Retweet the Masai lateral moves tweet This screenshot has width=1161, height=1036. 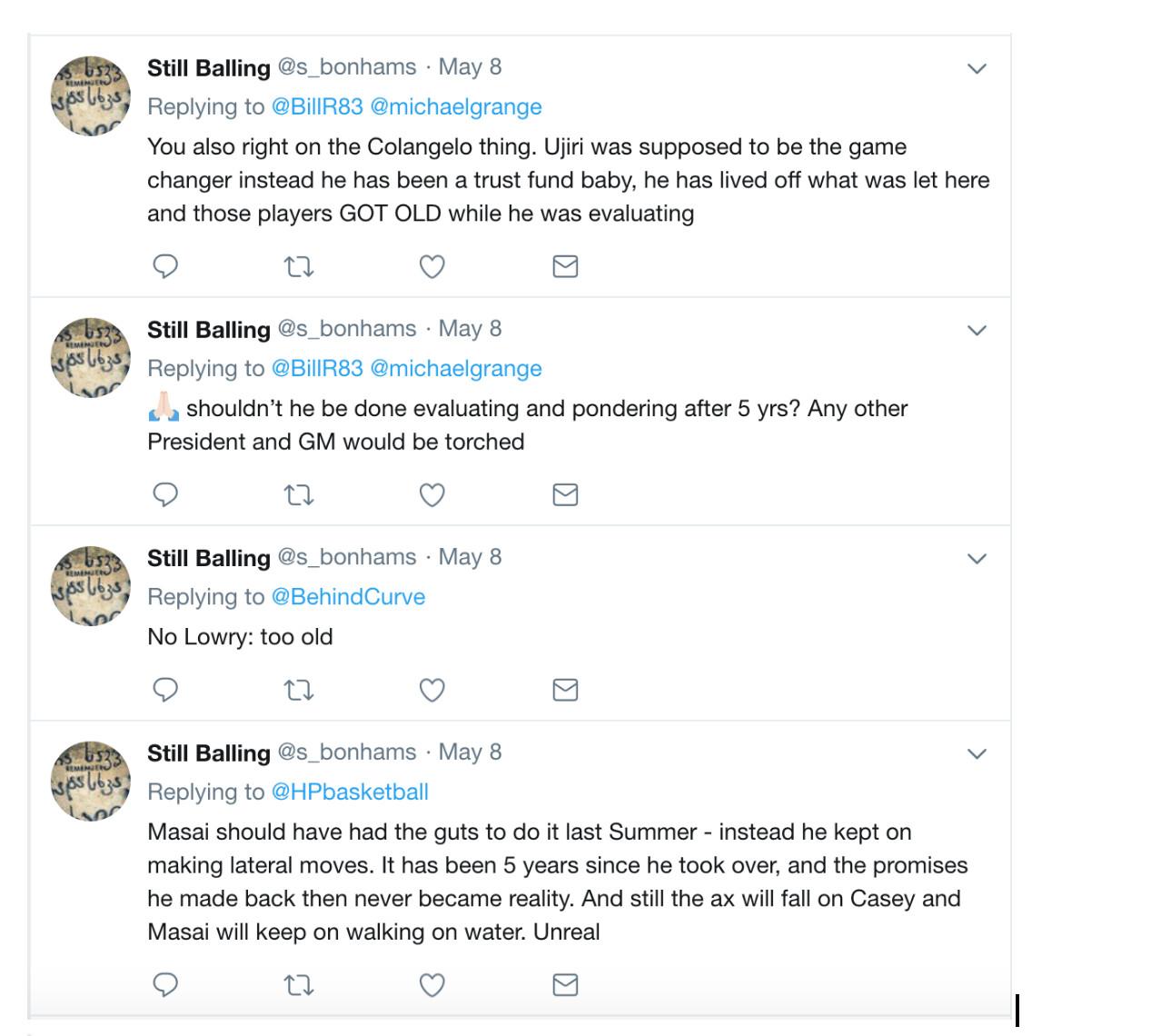(299, 984)
